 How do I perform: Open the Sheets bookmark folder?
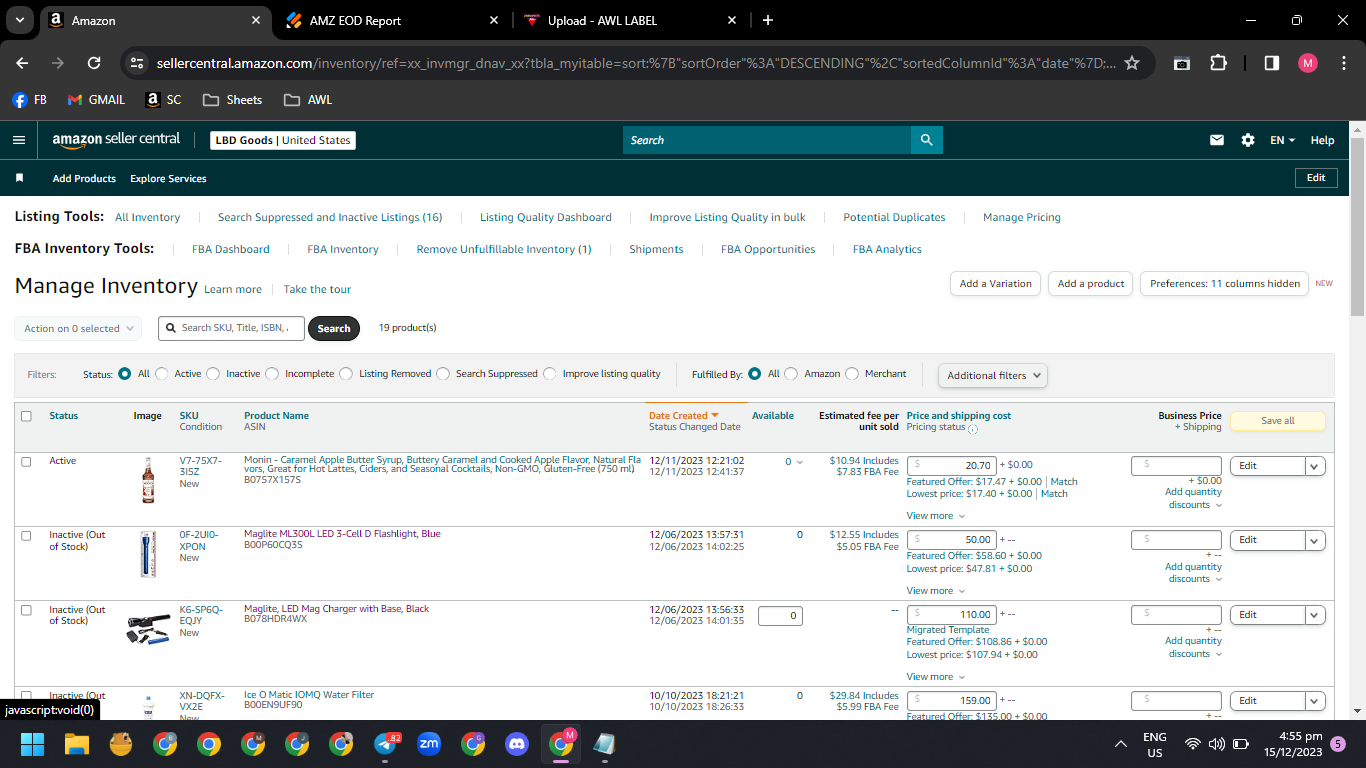pyautogui.click(x=232, y=100)
